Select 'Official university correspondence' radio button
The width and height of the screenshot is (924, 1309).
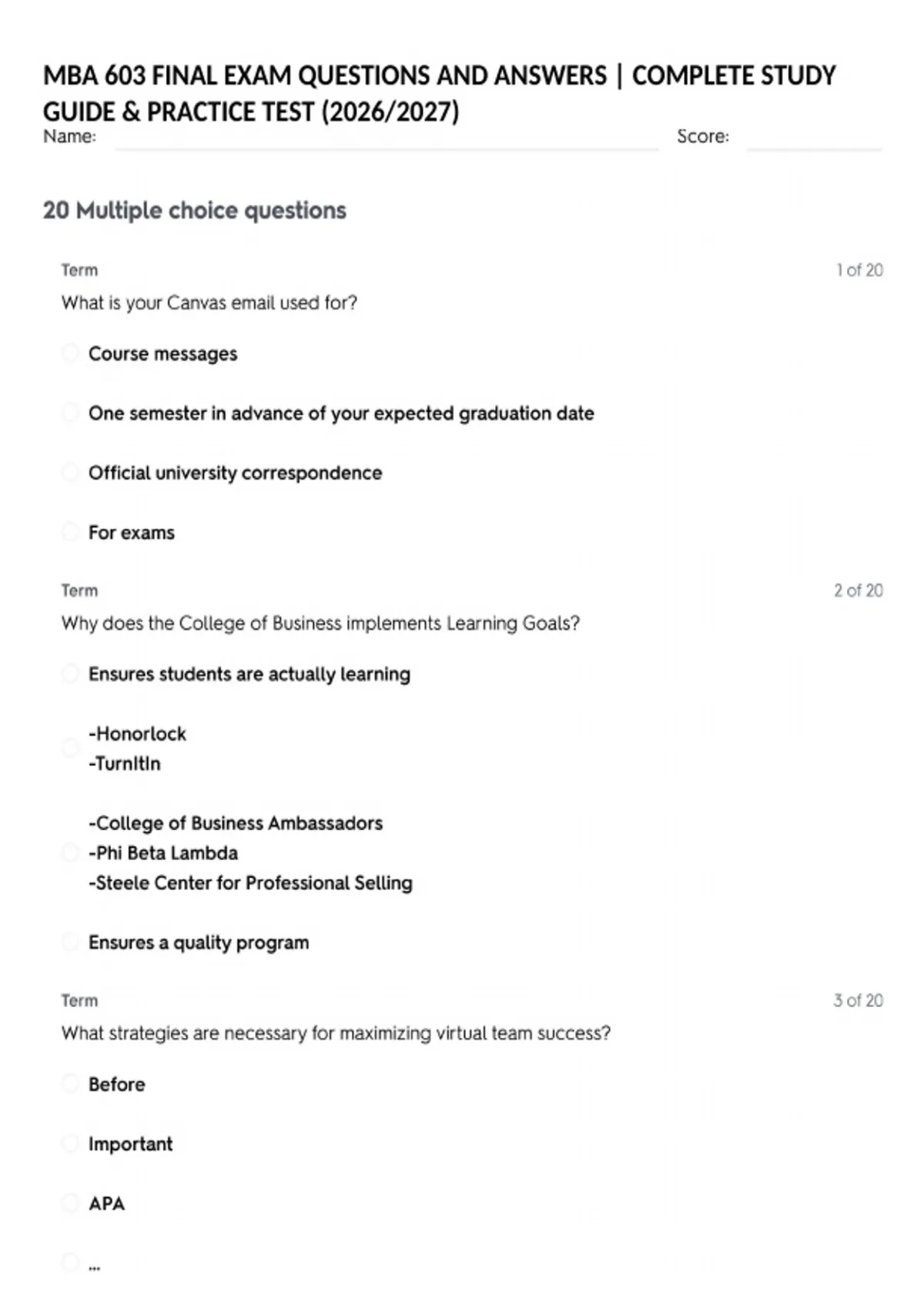pyautogui.click(x=70, y=472)
